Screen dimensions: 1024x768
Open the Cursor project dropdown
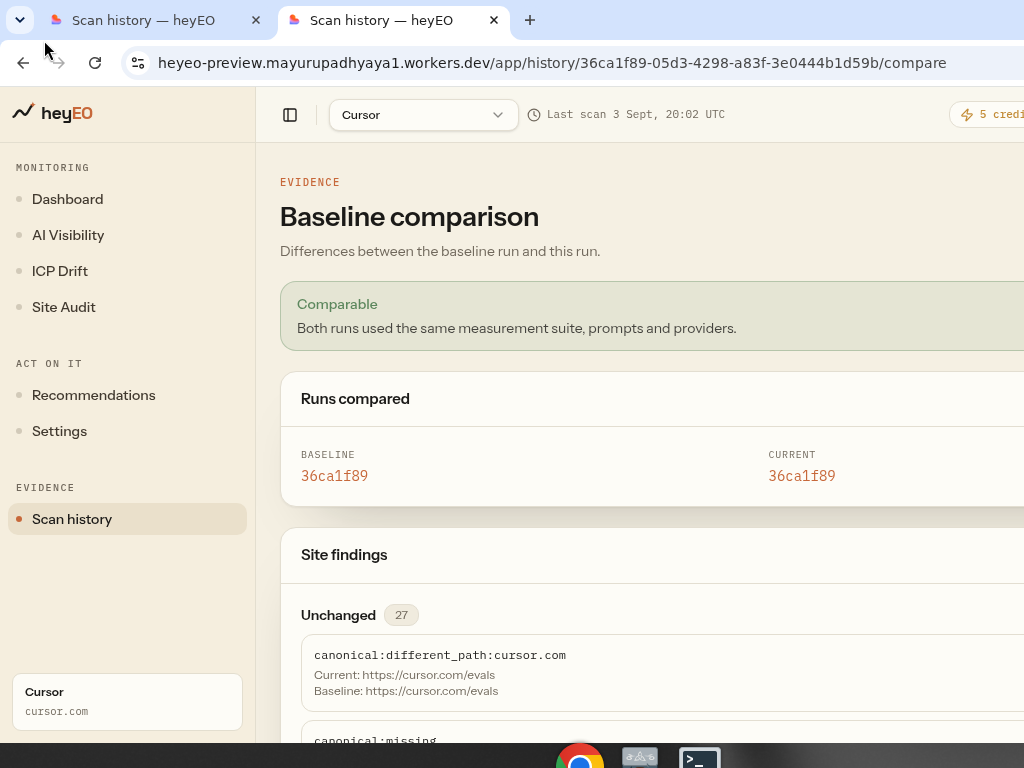(424, 115)
